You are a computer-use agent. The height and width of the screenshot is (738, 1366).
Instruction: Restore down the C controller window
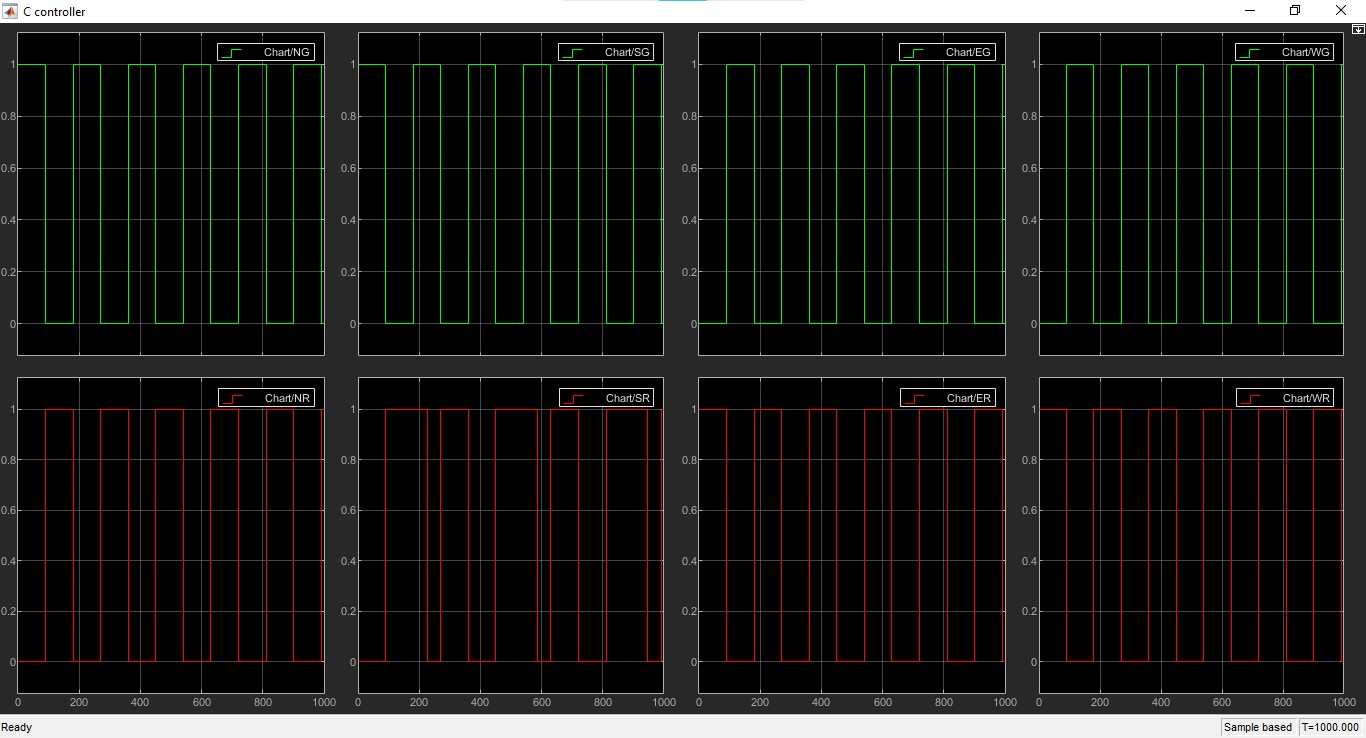1294,10
